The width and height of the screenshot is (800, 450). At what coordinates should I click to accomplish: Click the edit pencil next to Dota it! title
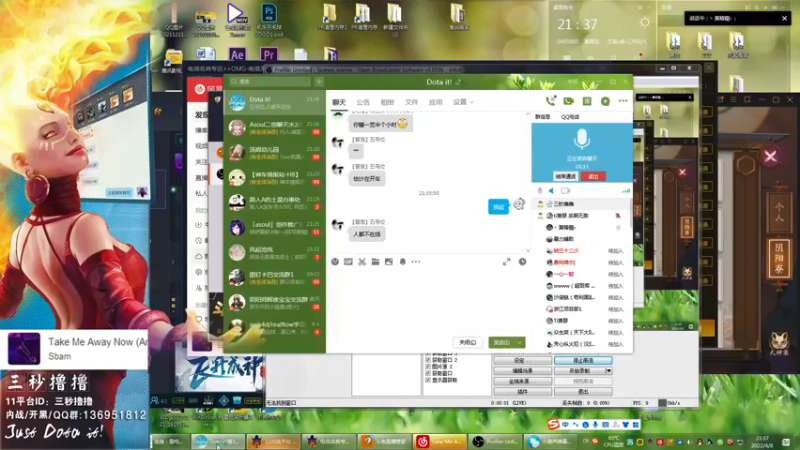point(458,82)
